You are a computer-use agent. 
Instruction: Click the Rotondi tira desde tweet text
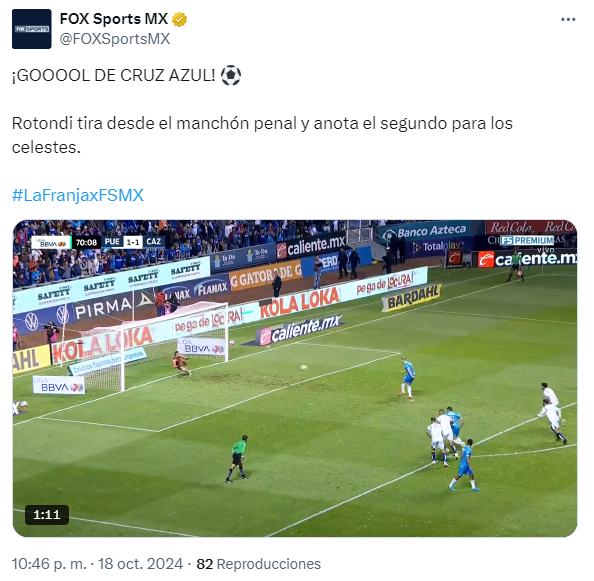click(x=262, y=135)
